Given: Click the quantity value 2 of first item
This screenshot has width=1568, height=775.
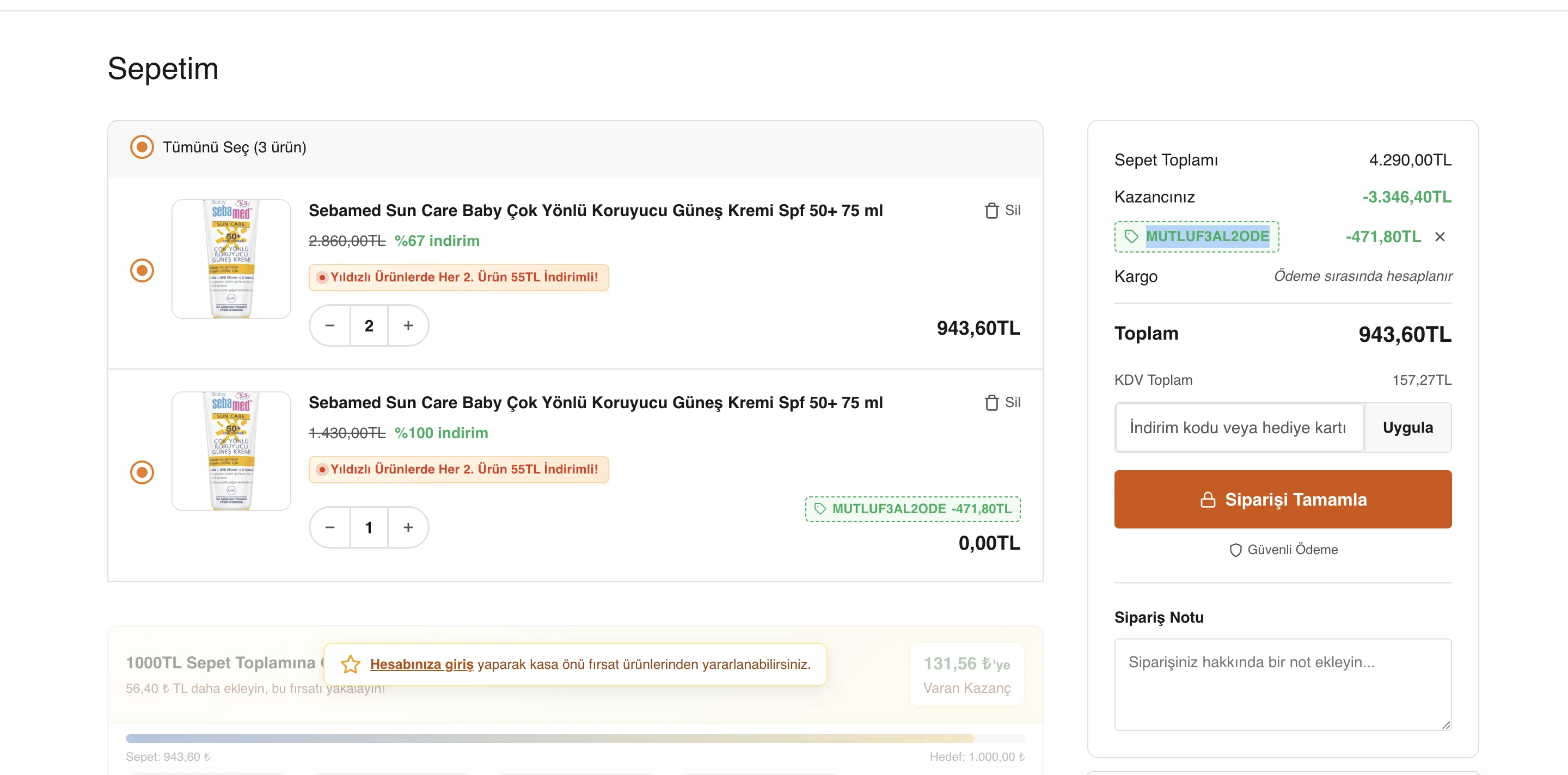Looking at the screenshot, I should click(369, 325).
